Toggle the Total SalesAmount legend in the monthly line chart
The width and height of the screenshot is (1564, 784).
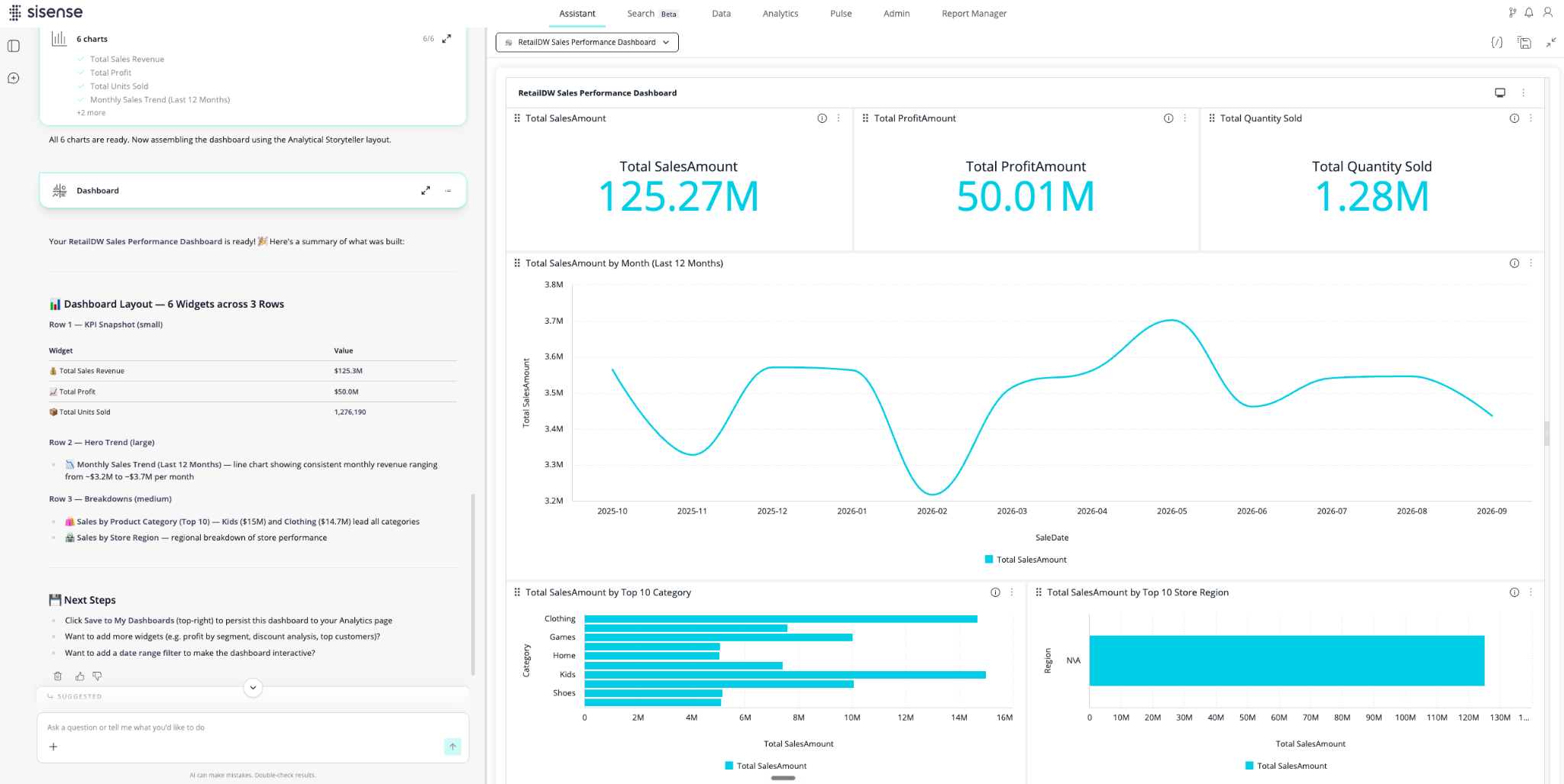[x=1026, y=560]
